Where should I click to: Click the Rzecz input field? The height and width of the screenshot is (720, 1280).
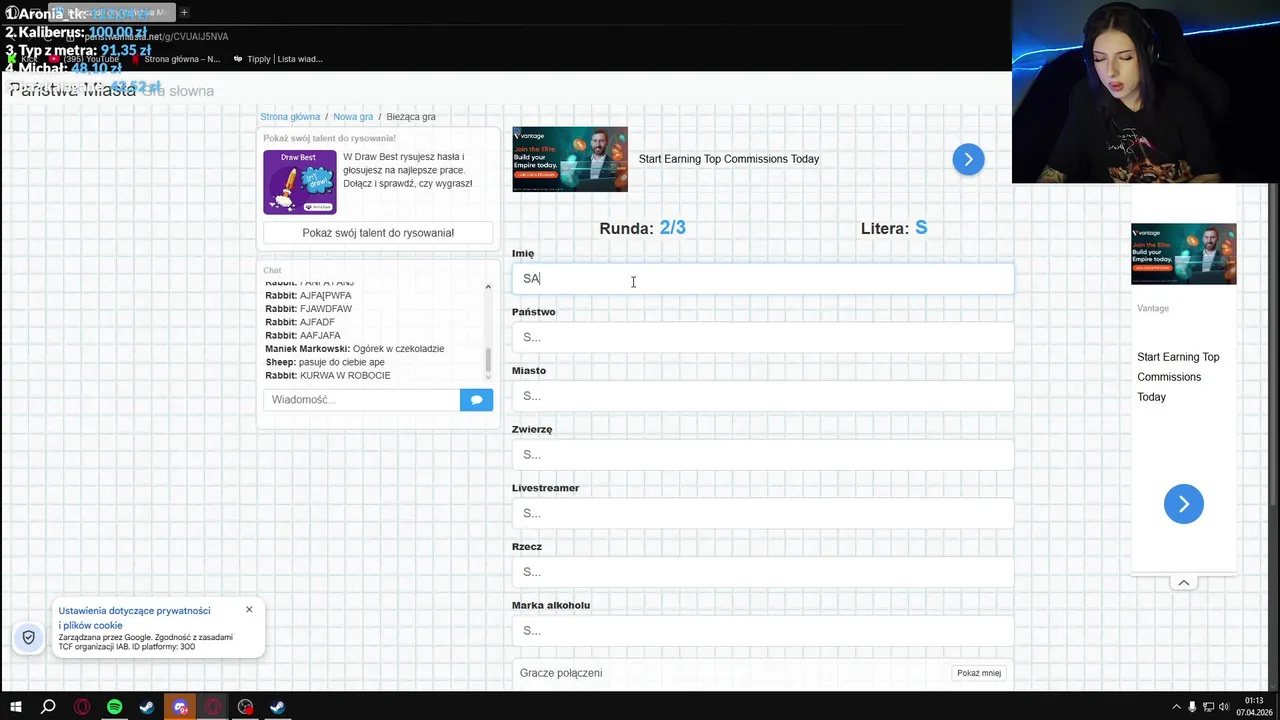tap(763, 572)
